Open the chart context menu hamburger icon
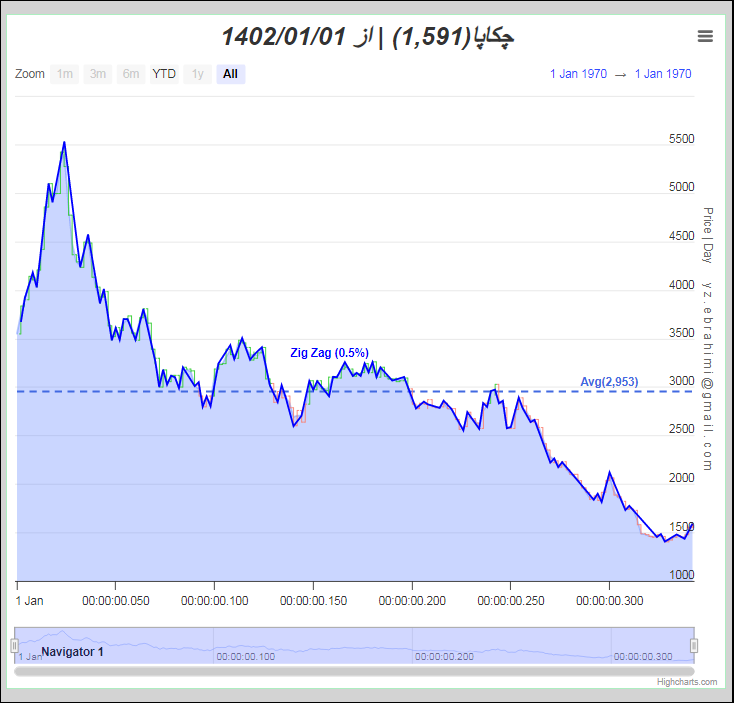This screenshot has height=703, width=734. (705, 36)
